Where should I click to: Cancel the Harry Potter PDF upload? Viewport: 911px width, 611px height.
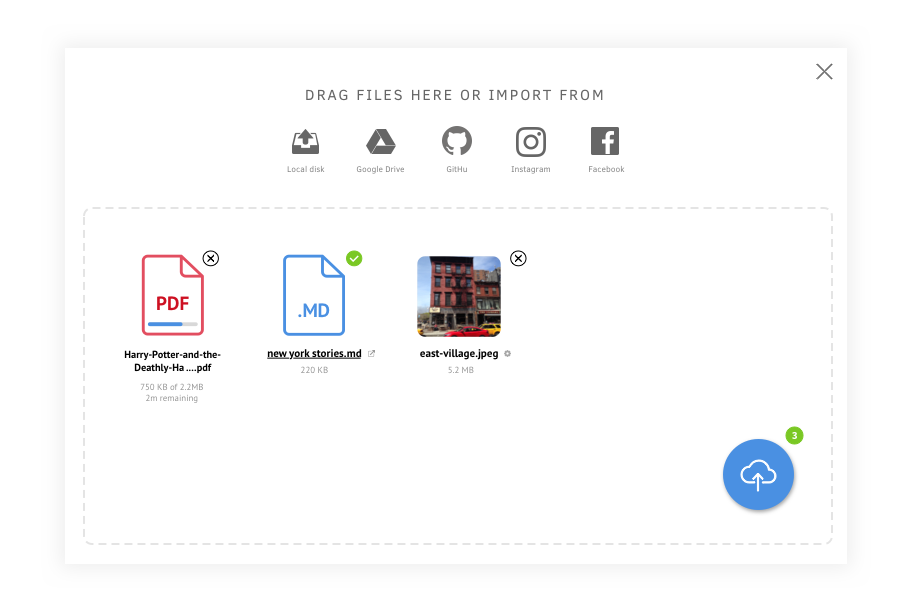pyautogui.click(x=210, y=258)
